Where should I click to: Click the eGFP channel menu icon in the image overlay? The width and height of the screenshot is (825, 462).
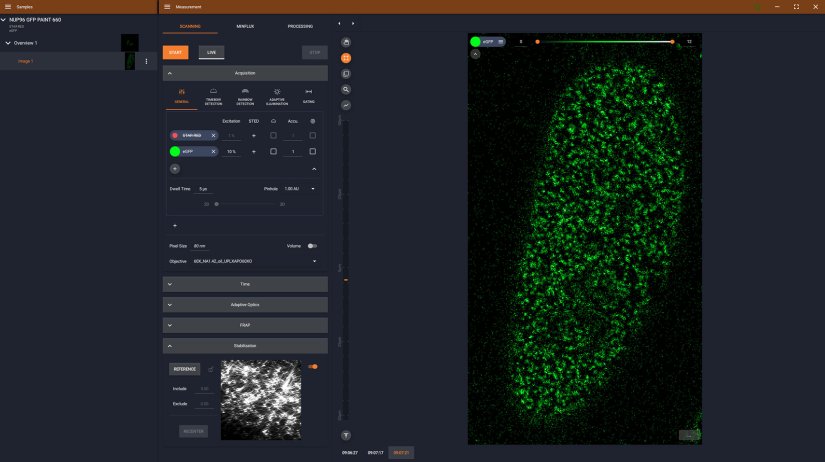coord(500,42)
